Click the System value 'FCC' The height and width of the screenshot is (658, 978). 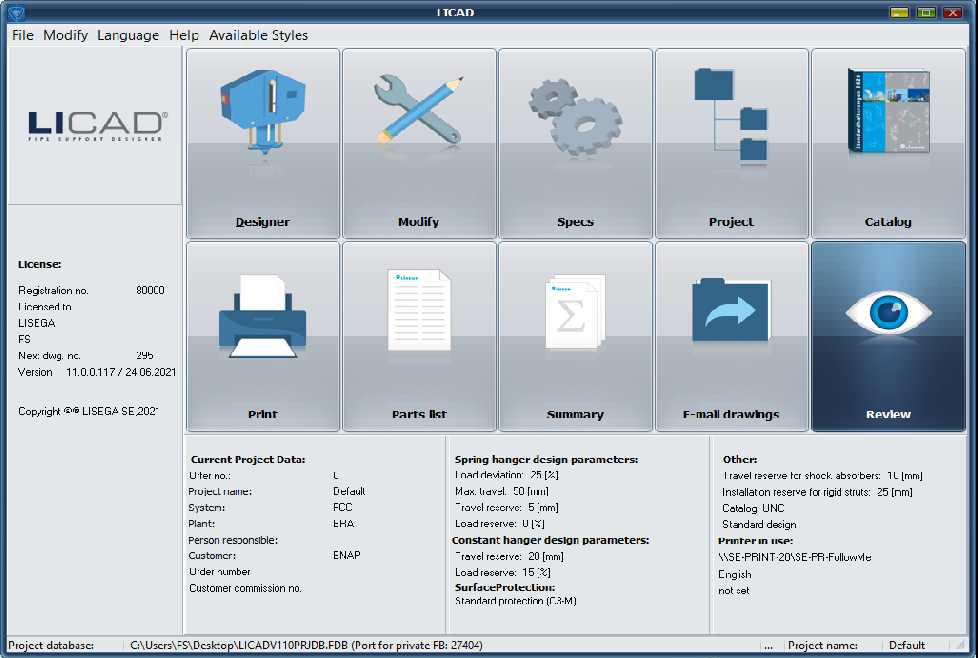point(342,508)
